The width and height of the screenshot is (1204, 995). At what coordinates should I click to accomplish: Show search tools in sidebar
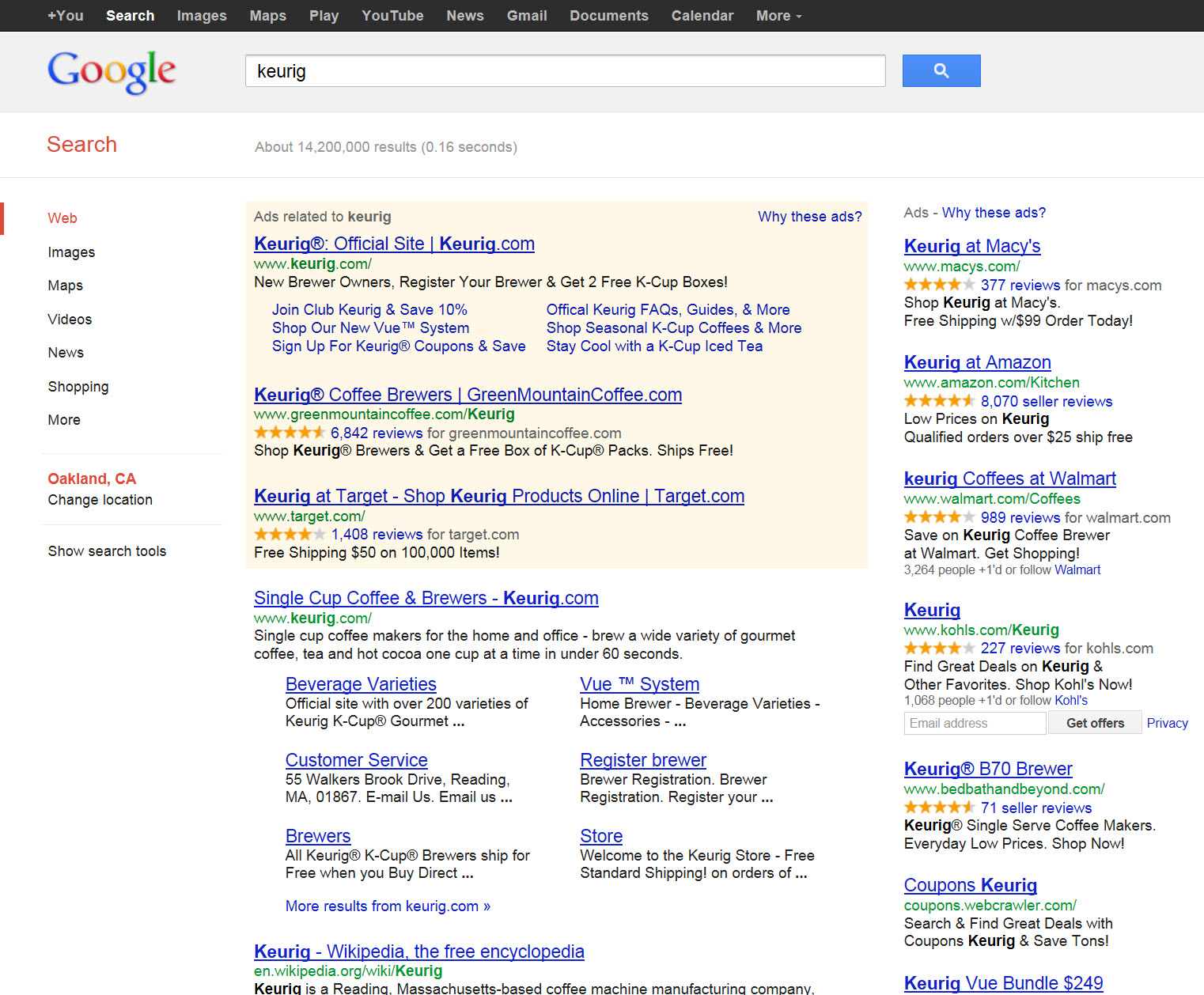point(107,551)
